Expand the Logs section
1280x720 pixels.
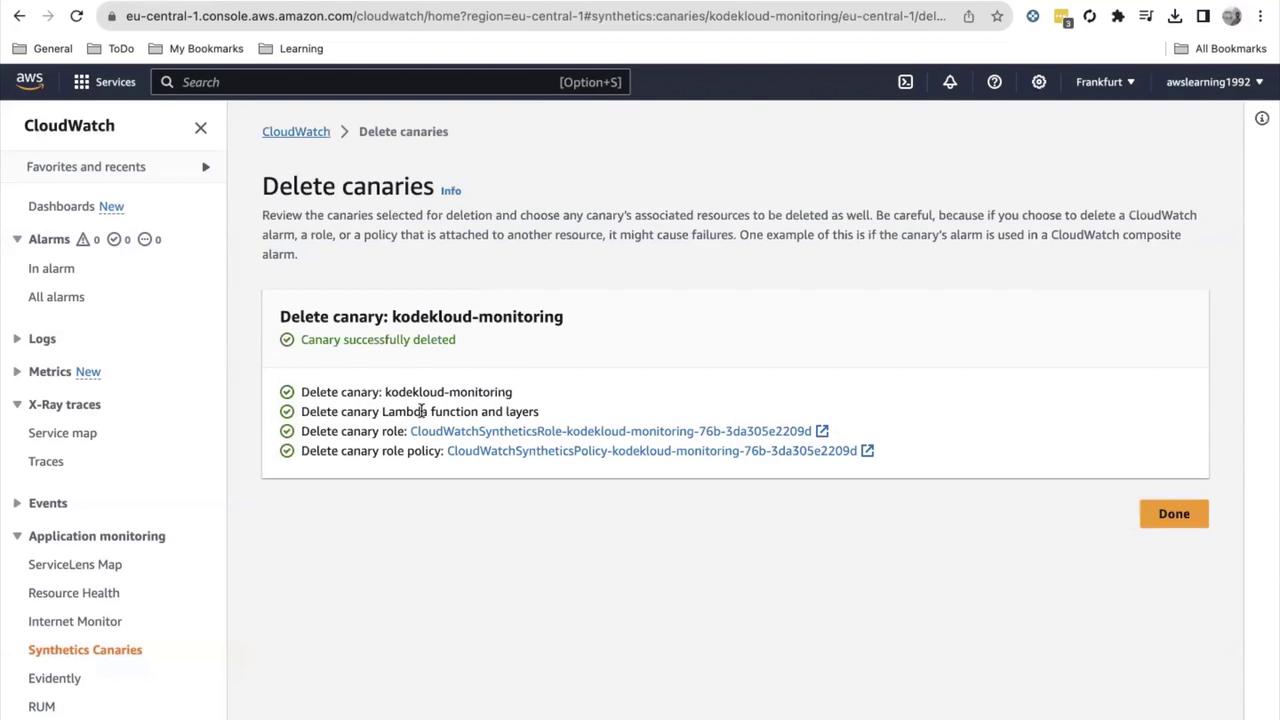17,339
